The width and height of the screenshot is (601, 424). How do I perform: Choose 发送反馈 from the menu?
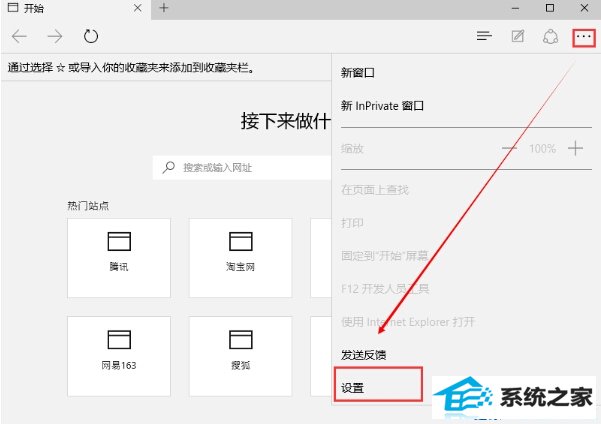[x=363, y=355]
